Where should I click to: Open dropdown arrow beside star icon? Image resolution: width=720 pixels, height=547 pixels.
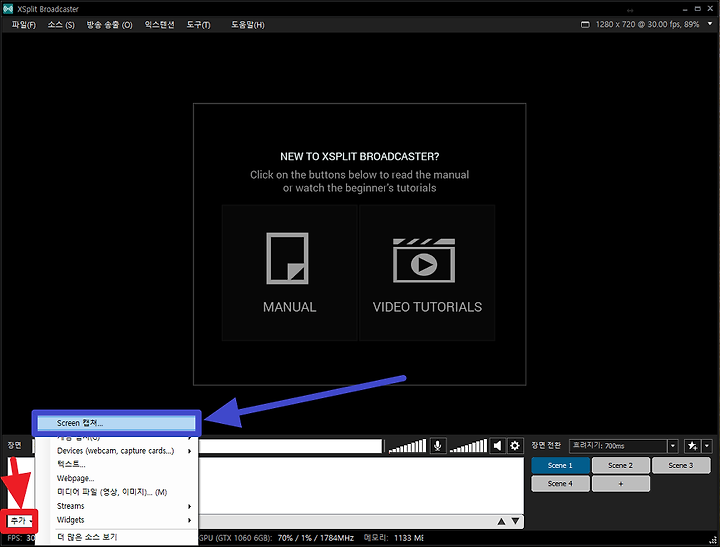tap(707, 445)
